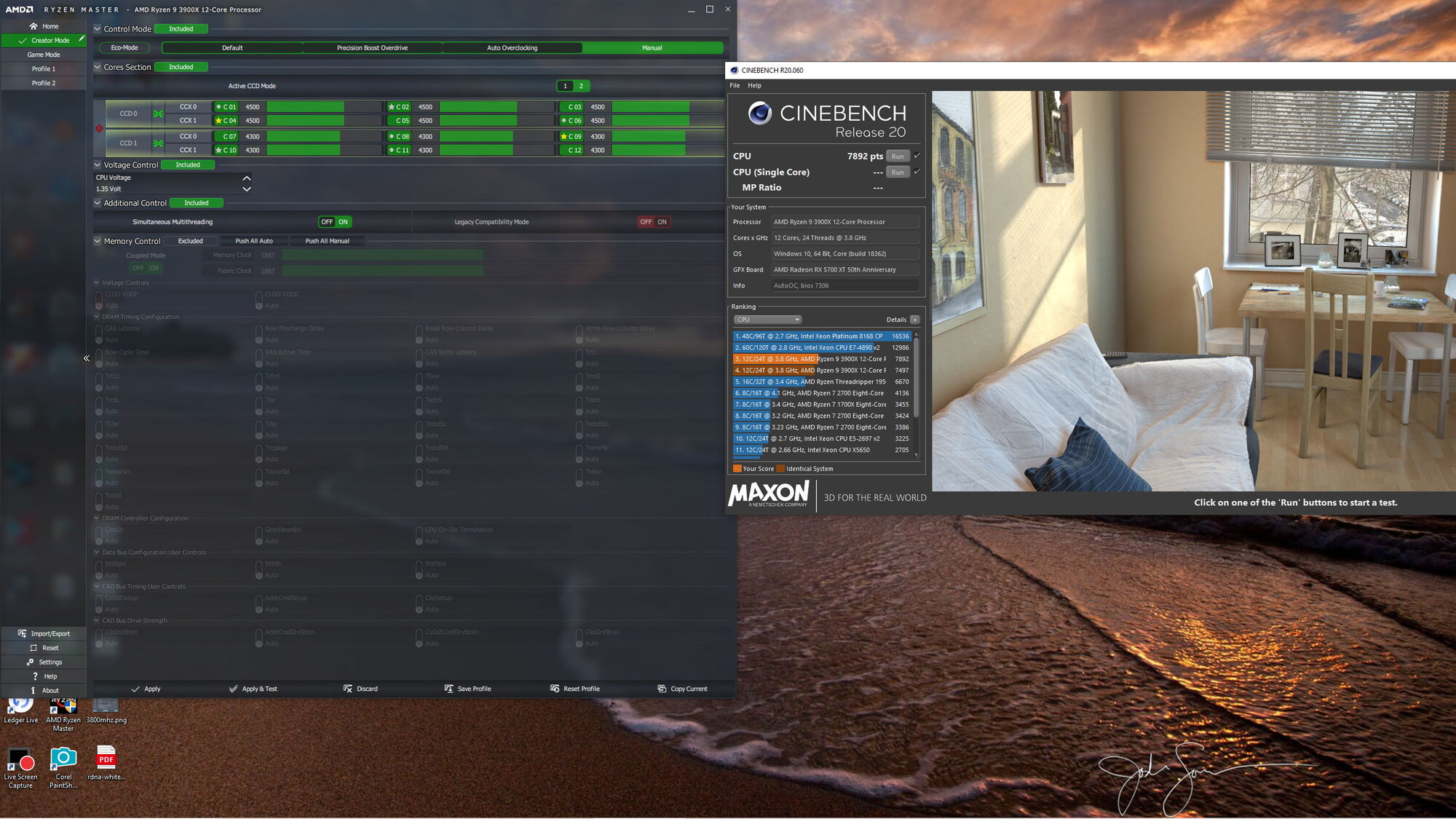Screen dimensions: 1456x819
Task: Click the Discard icon in bottom bar
Action: coord(348,689)
